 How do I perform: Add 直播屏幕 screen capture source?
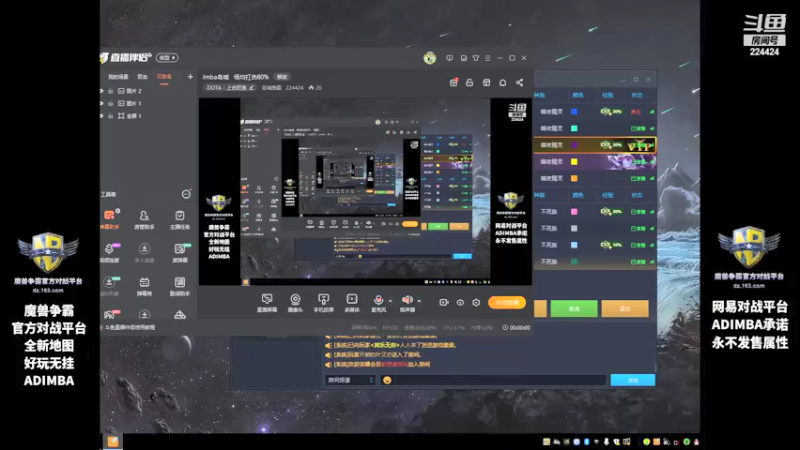[x=267, y=303]
